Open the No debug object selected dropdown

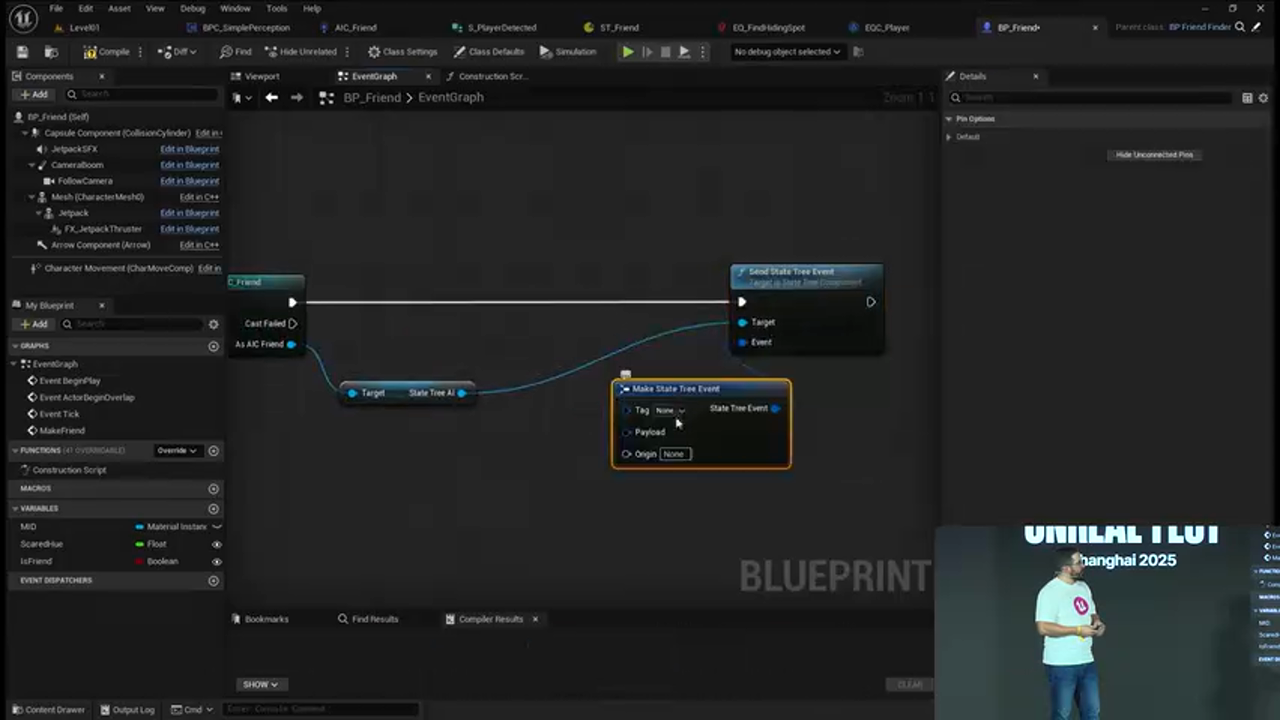pyautogui.click(x=786, y=51)
